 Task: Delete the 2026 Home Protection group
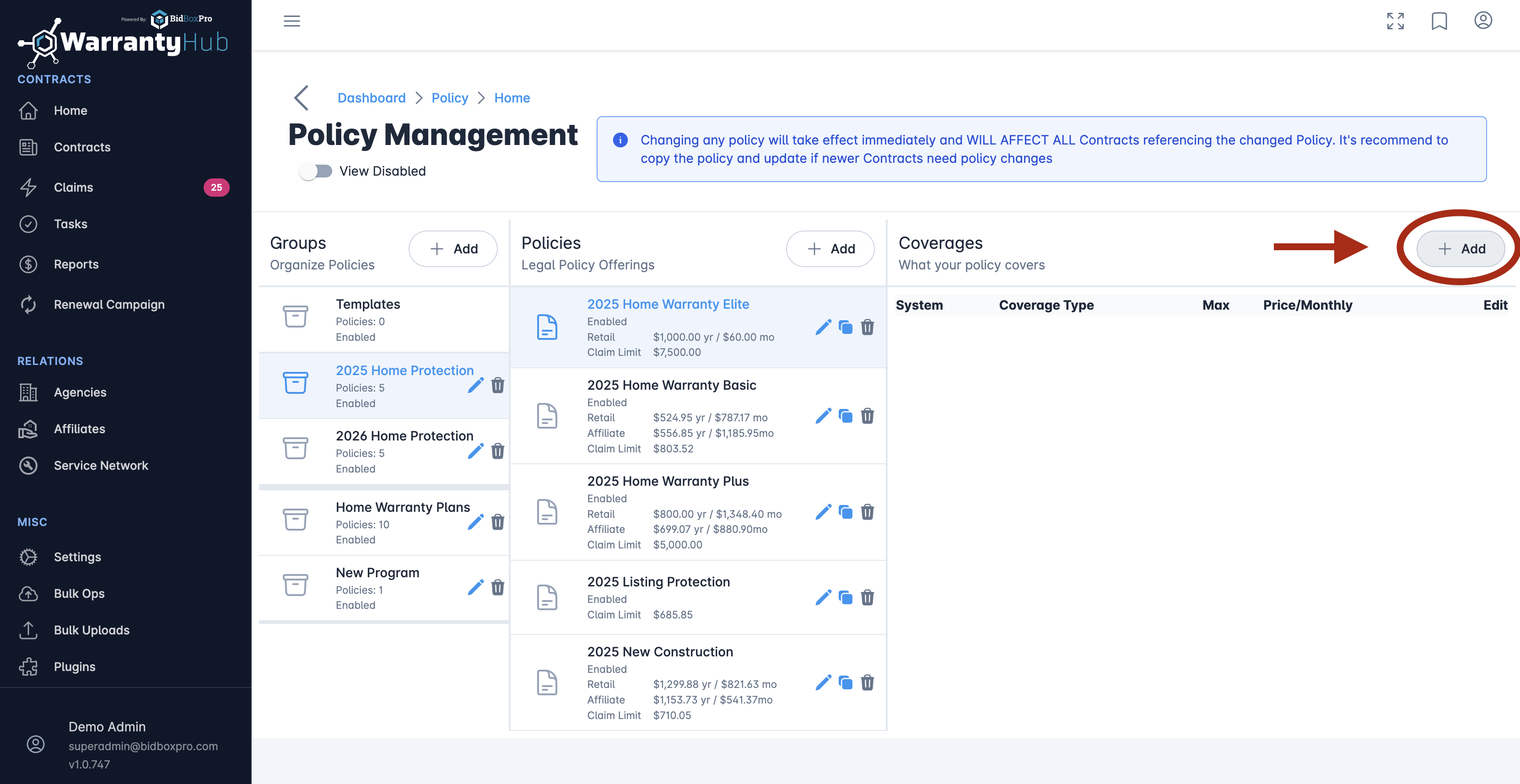(497, 451)
